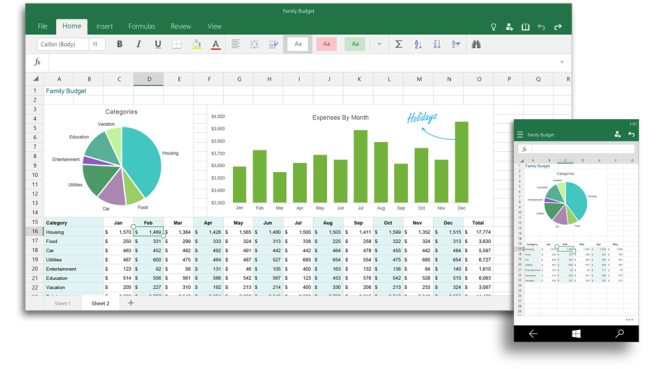Click the select-all corner triangle in tablet grid

click(x=36, y=79)
